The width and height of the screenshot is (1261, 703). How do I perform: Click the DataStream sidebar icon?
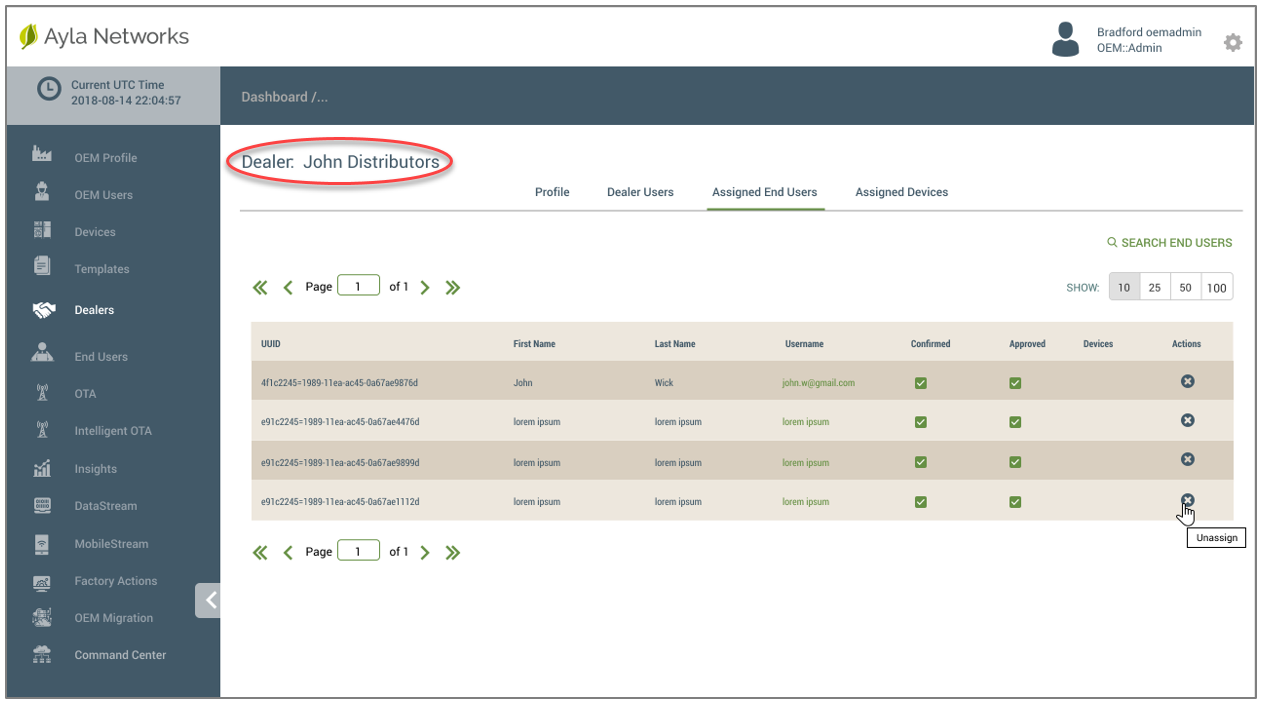click(42, 505)
